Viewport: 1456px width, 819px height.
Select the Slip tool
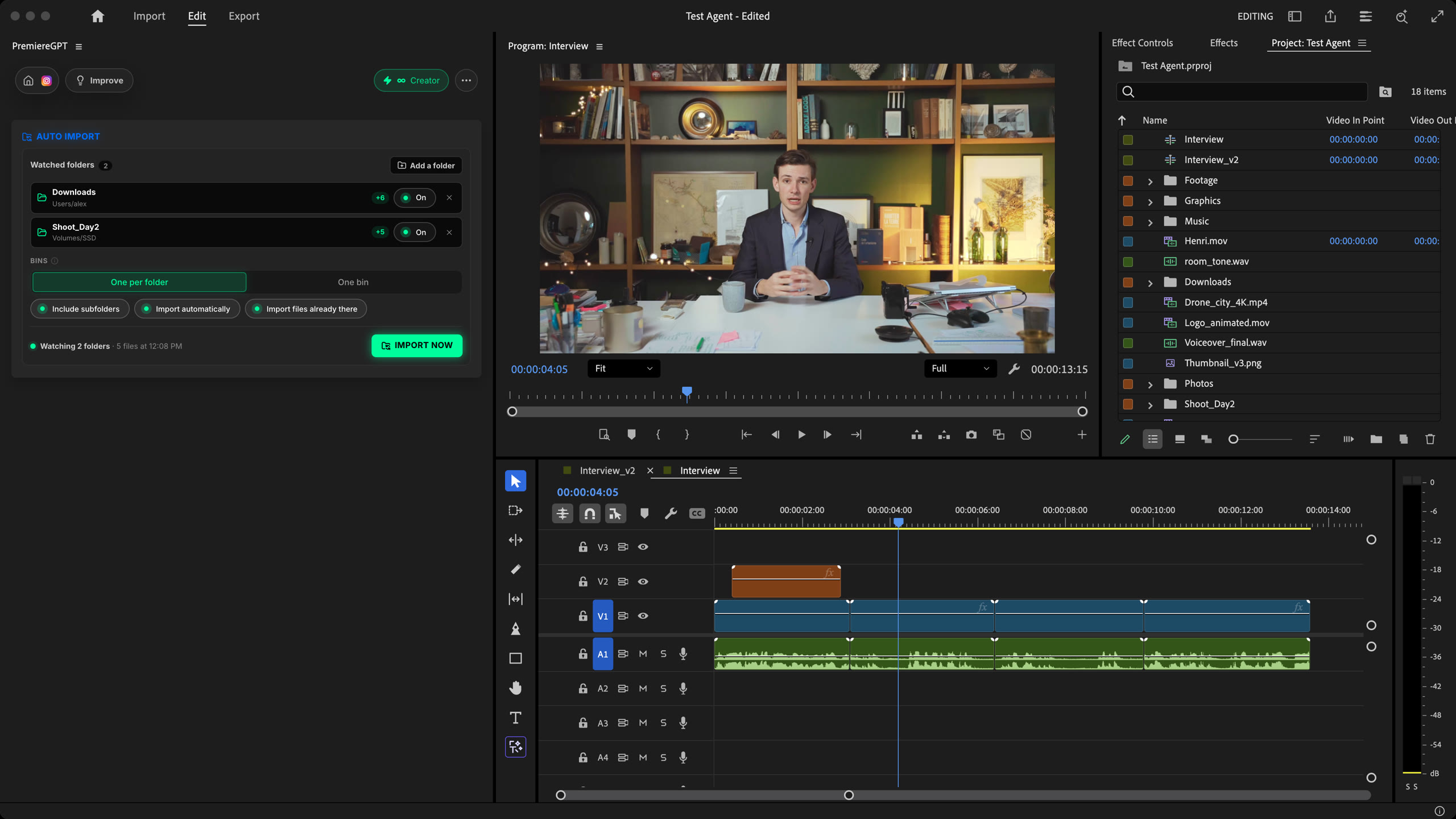(x=515, y=599)
